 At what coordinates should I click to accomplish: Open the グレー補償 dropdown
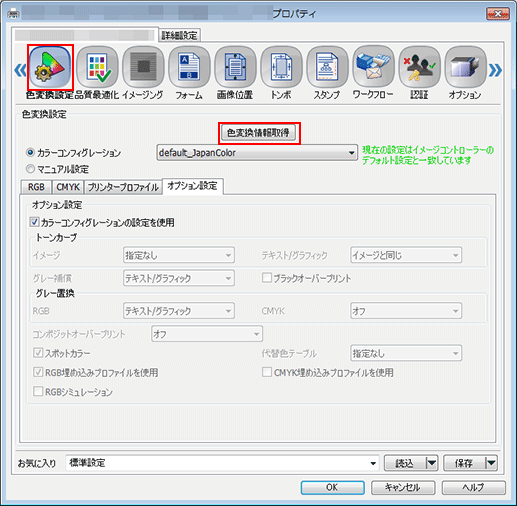[179, 278]
